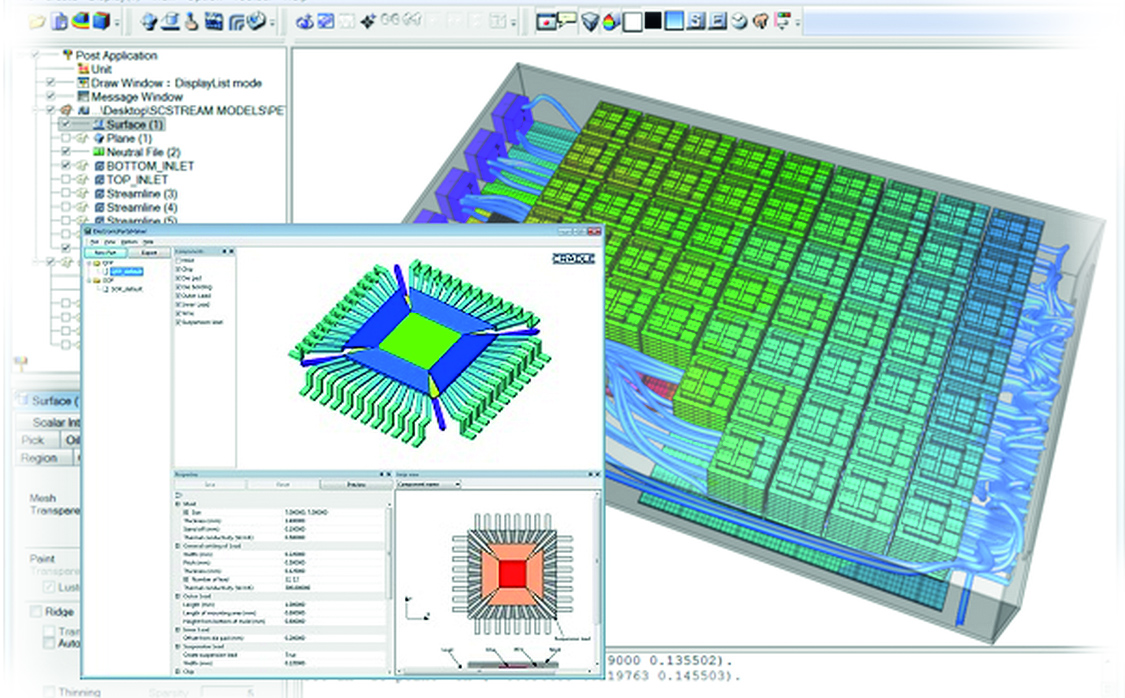Click the blue cube icon beside Plane (1)
The image size is (1125, 698).
(x=99, y=138)
